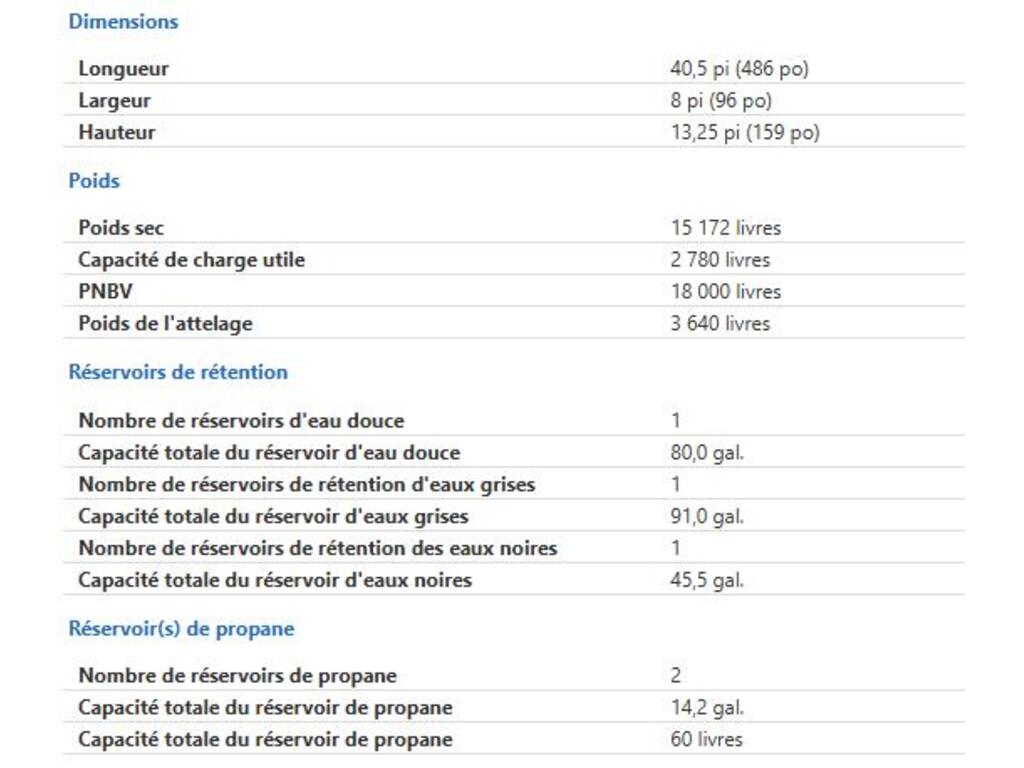Click the 80,0 gal. value

[x=707, y=453]
